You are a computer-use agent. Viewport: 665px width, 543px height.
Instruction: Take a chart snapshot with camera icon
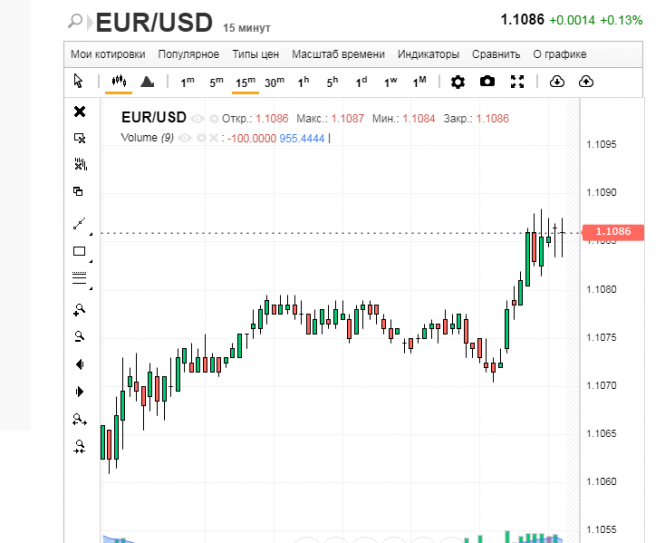pyautogui.click(x=487, y=81)
